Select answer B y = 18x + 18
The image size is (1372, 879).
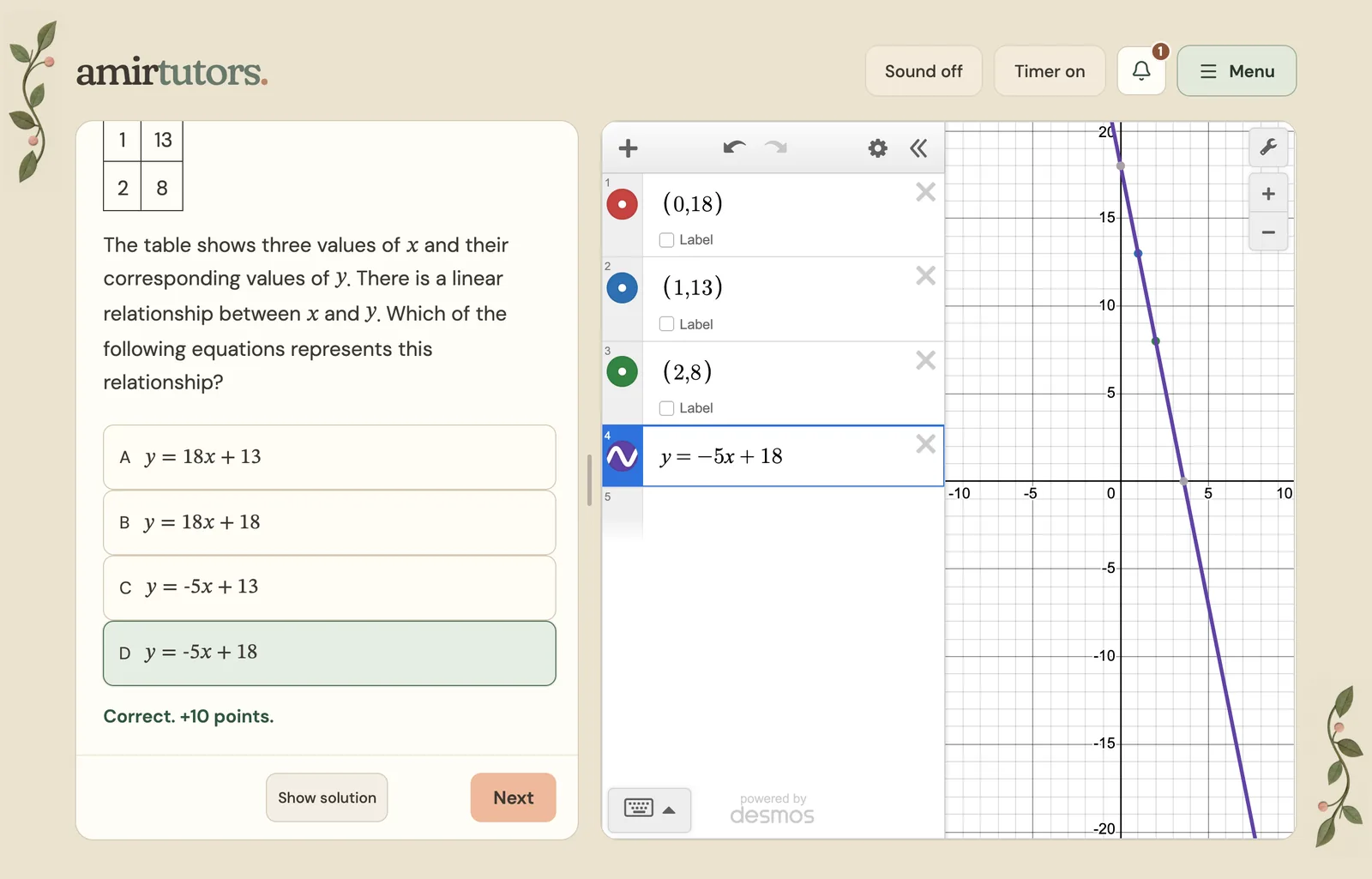[329, 522]
